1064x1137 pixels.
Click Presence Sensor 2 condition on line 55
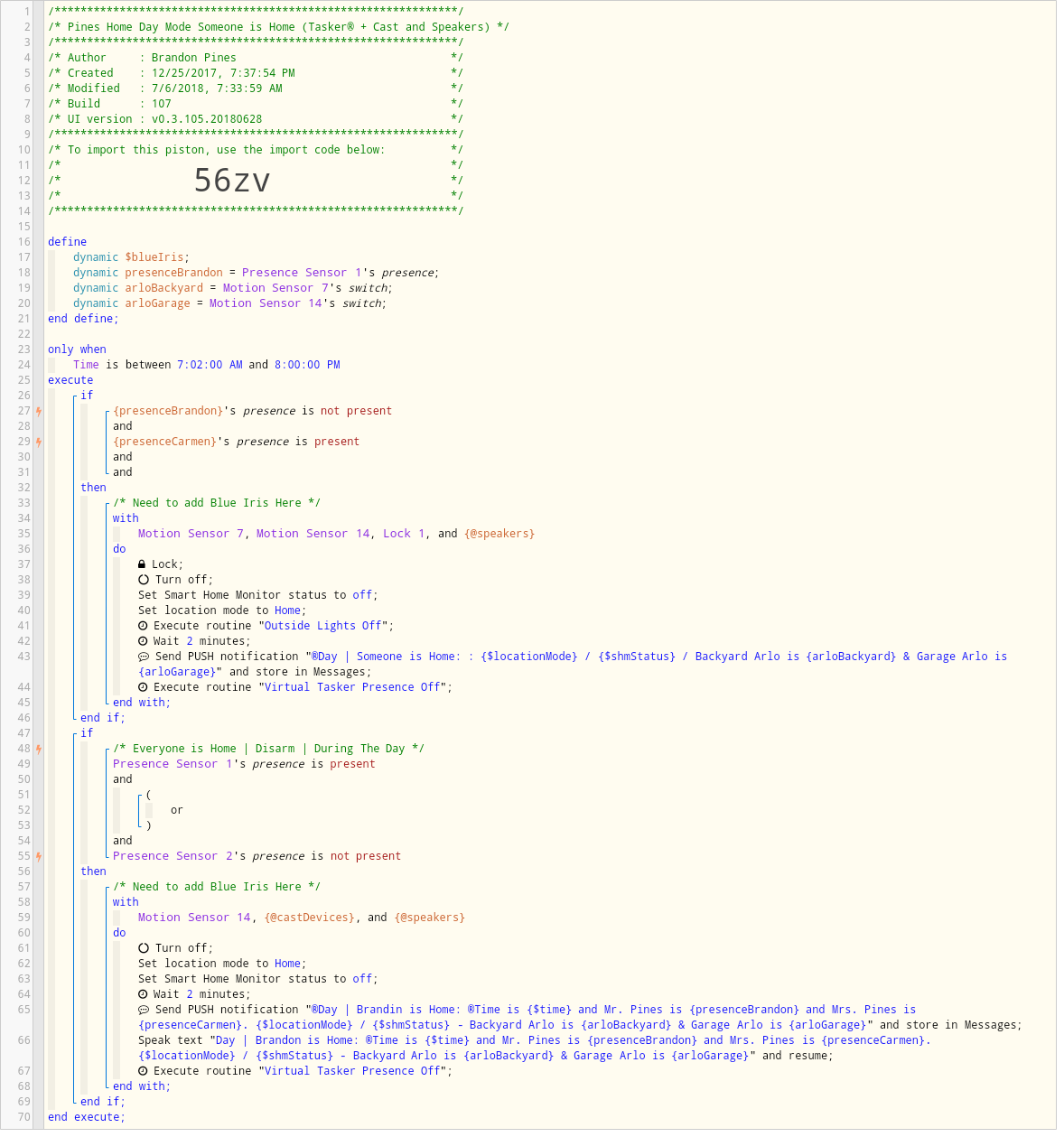pos(257,856)
